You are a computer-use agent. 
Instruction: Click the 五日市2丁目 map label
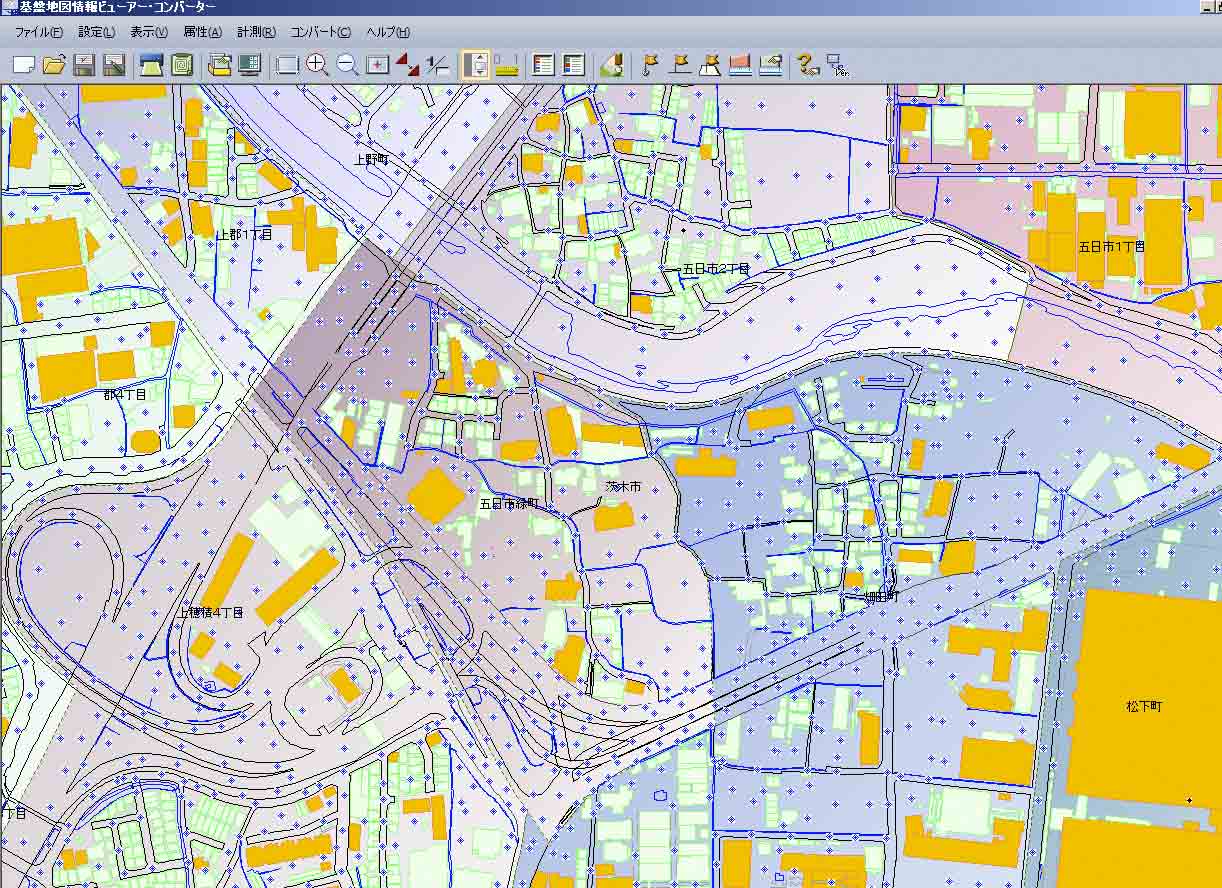tap(715, 269)
